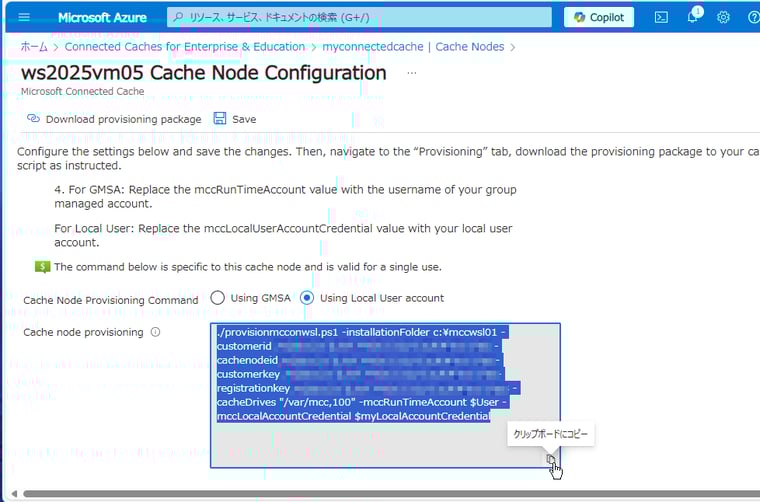Open the ellipsis menu beside page title
The width and height of the screenshot is (760, 502).
point(412,73)
